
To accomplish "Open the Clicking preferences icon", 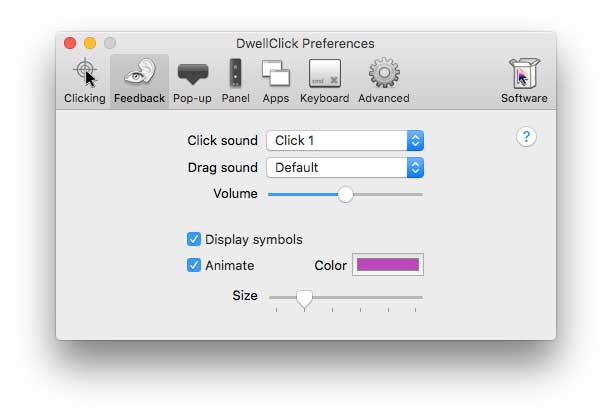I will [x=84, y=75].
